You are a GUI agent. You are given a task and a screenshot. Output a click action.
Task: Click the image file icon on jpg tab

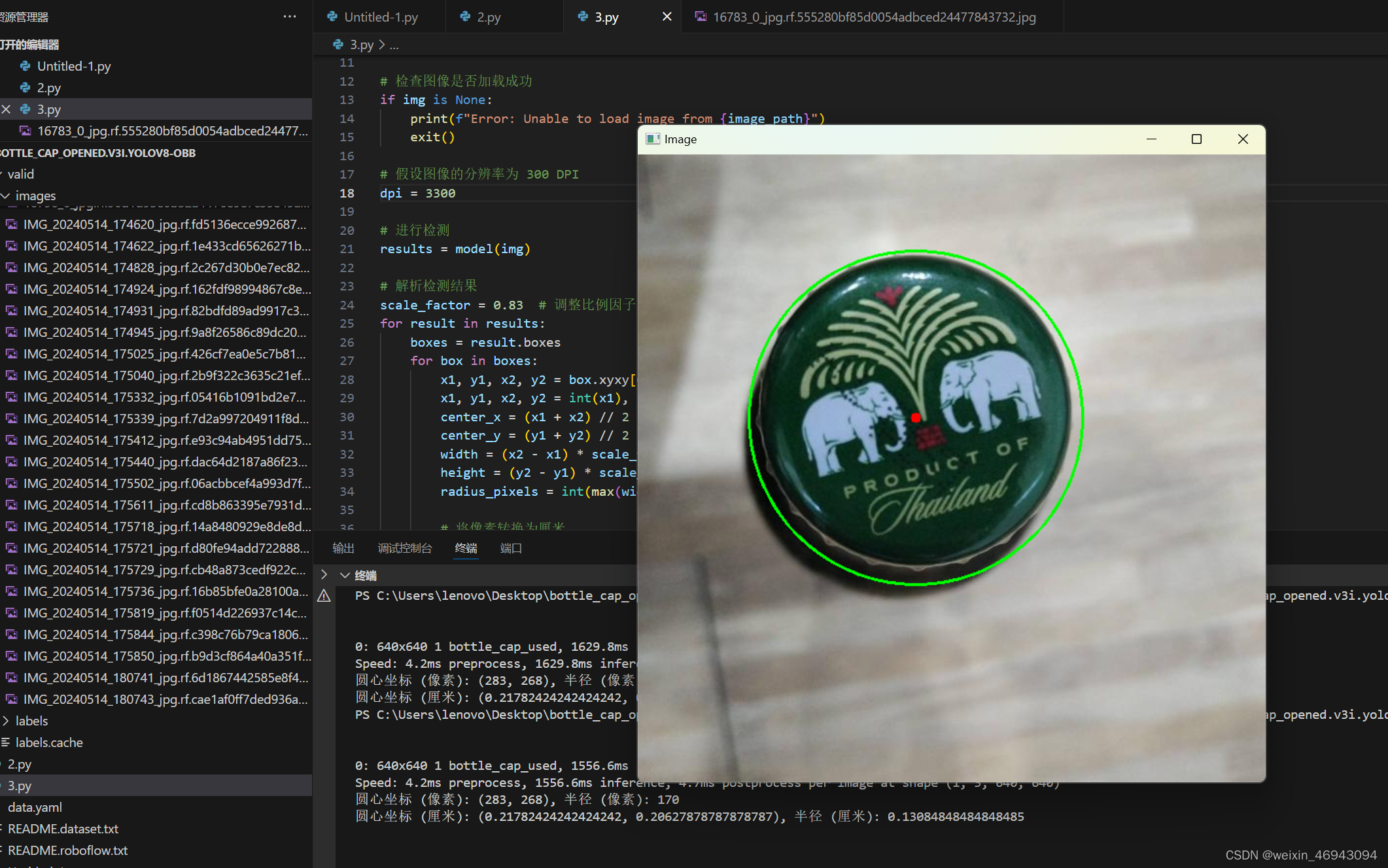[701, 17]
